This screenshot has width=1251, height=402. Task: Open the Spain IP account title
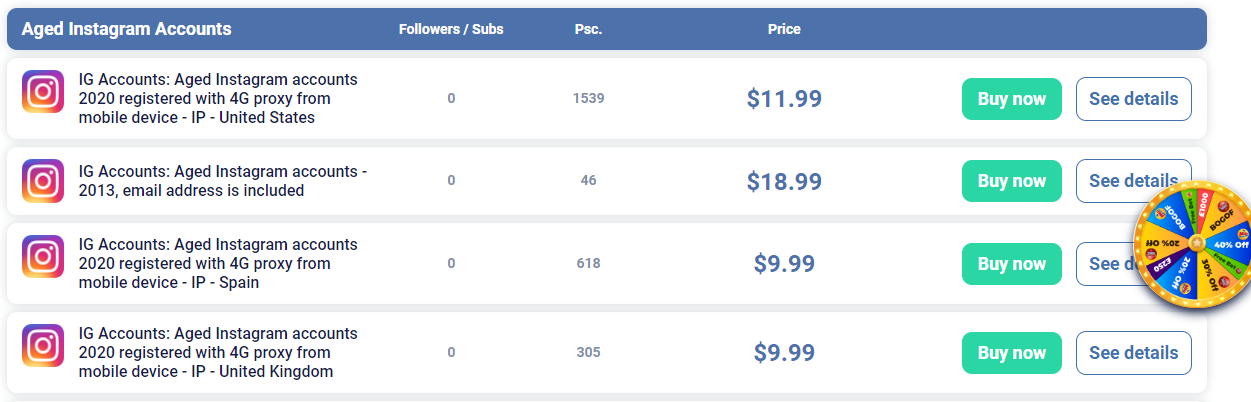(x=218, y=263)
